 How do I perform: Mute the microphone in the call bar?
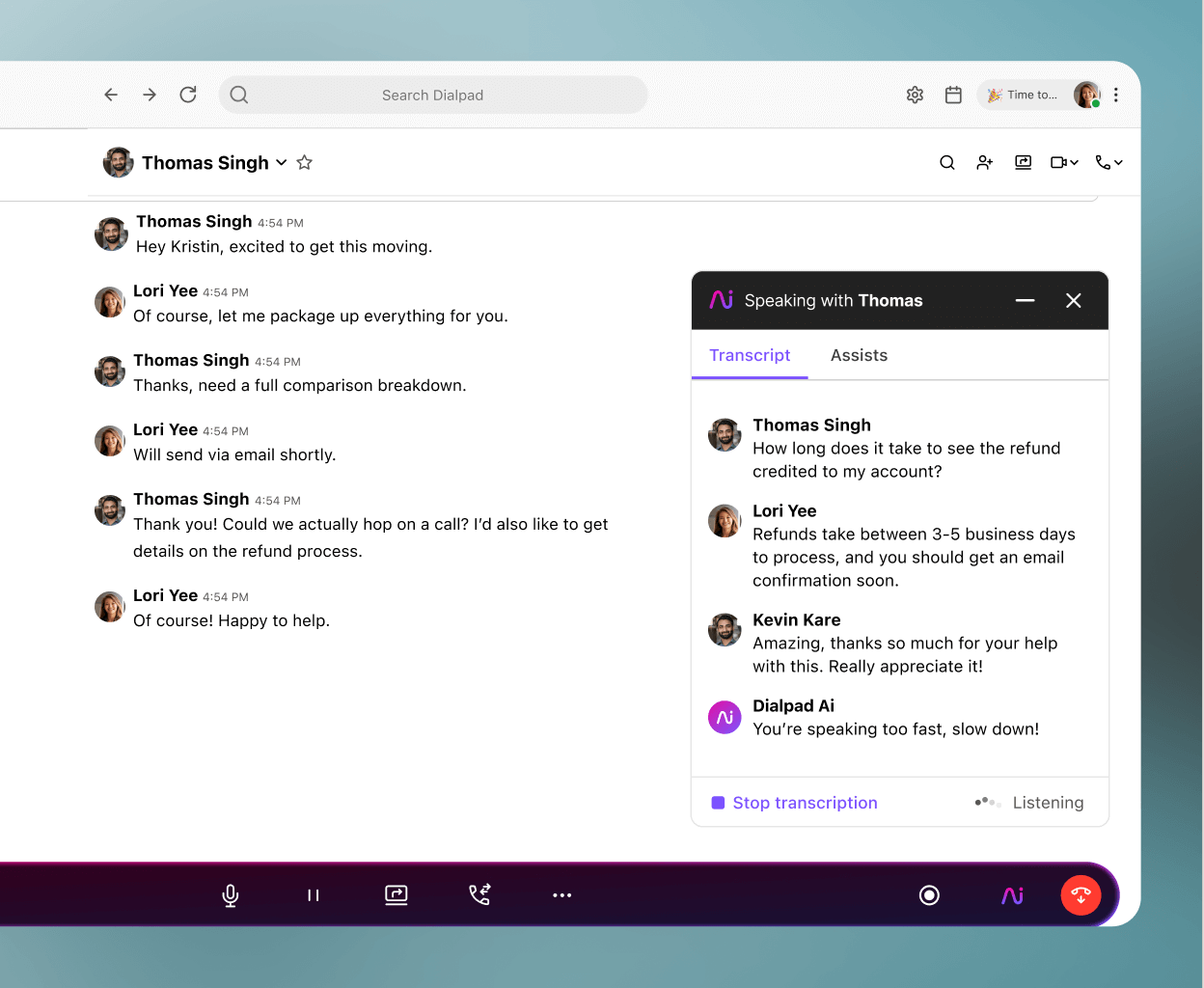(x=229, y=895)
